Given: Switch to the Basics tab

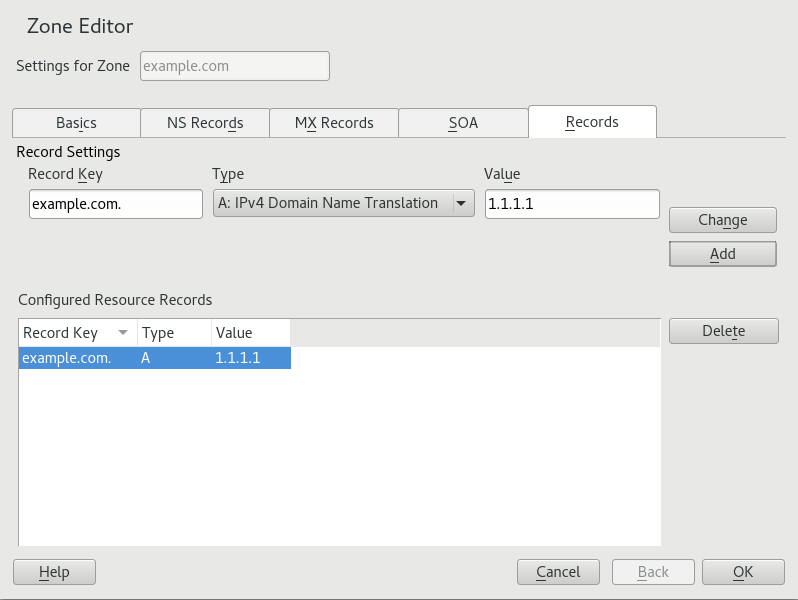Looking at the screenshot, I should coord(76,123).
